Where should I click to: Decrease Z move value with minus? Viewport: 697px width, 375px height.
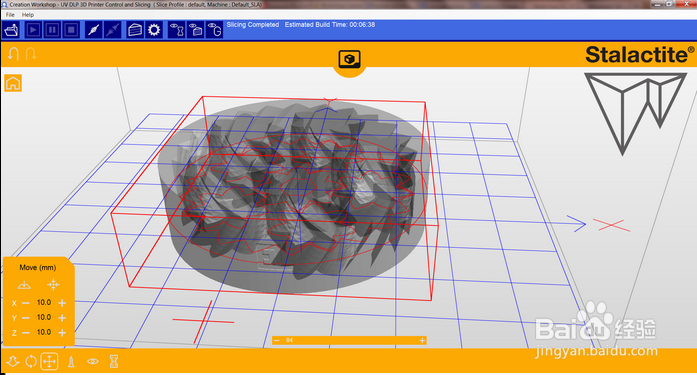pos(26,333)
